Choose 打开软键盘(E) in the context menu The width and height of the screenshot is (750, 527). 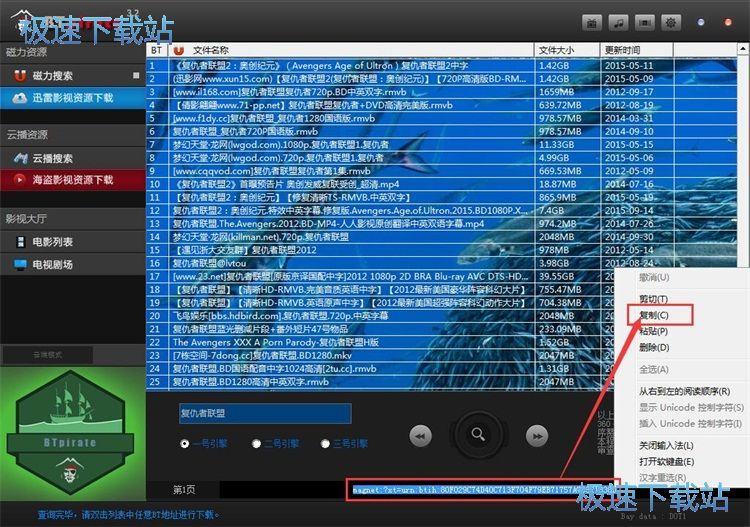667,461
